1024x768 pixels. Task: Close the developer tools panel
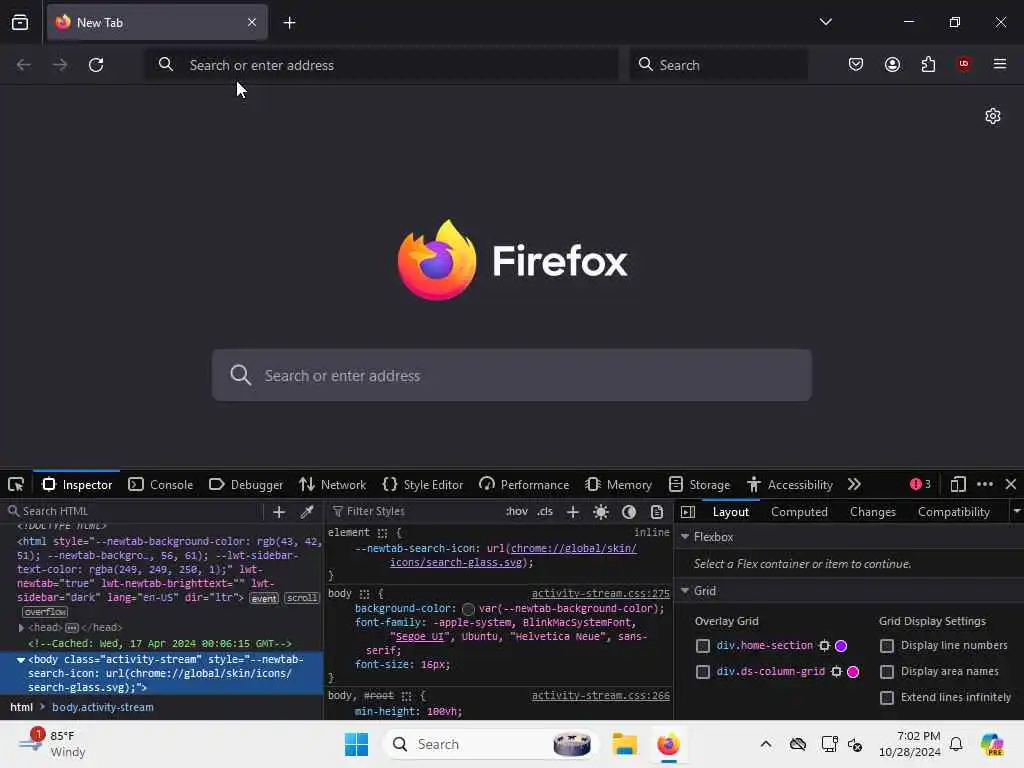coord(1011,485)
